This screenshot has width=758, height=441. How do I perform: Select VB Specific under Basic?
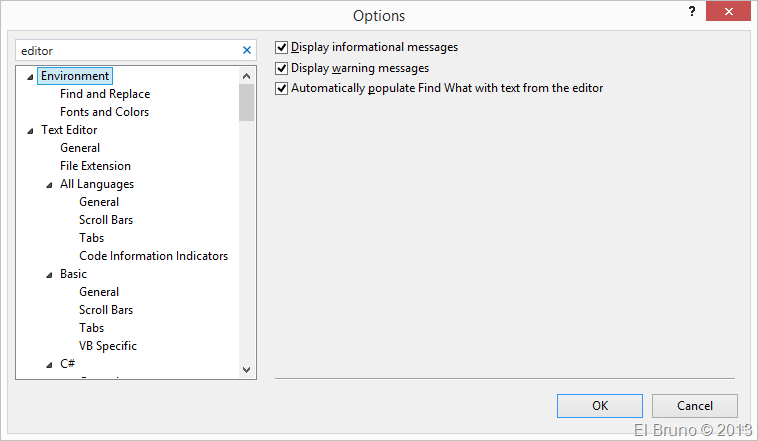108,346
